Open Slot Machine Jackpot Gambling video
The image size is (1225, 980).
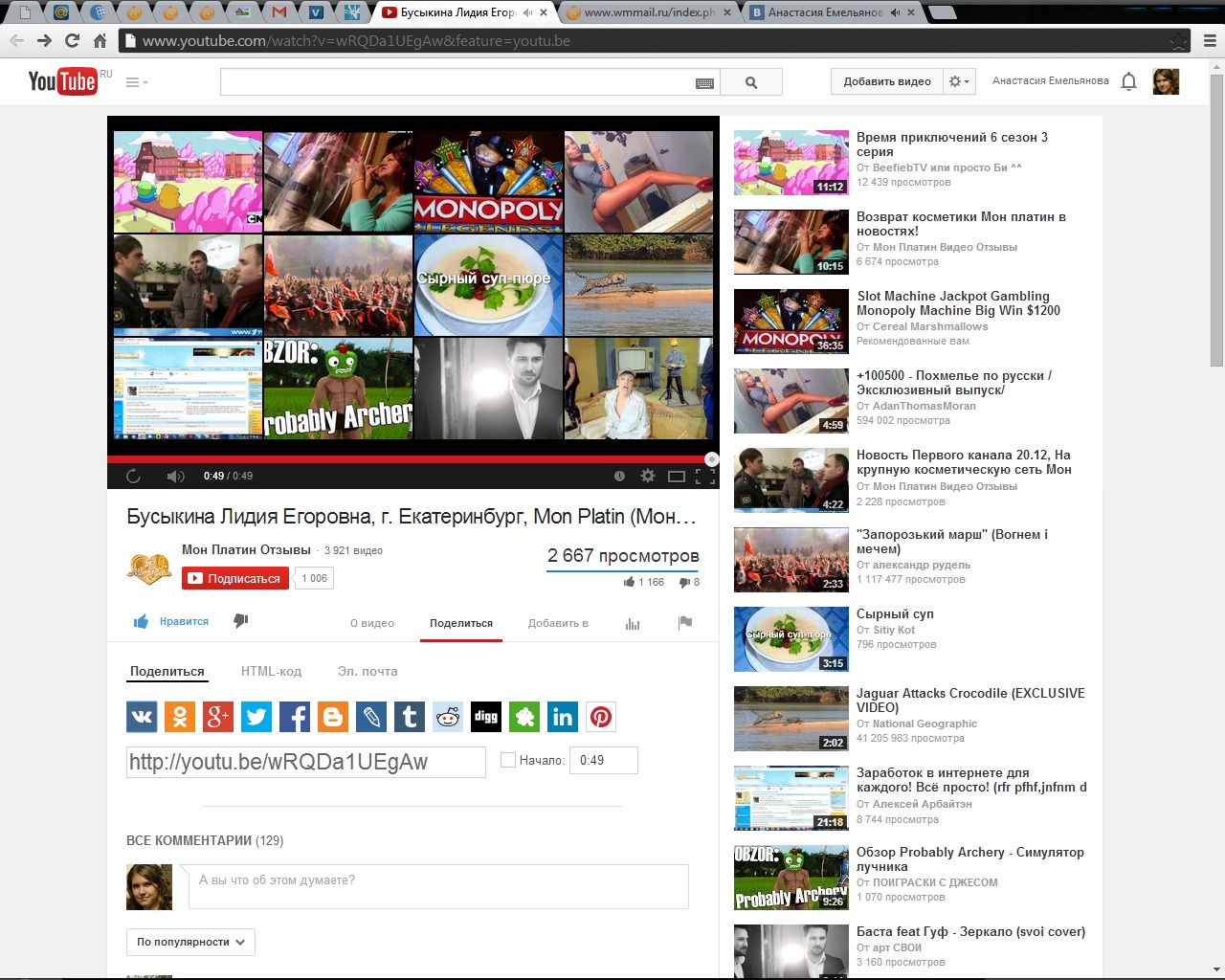point(958,303)
